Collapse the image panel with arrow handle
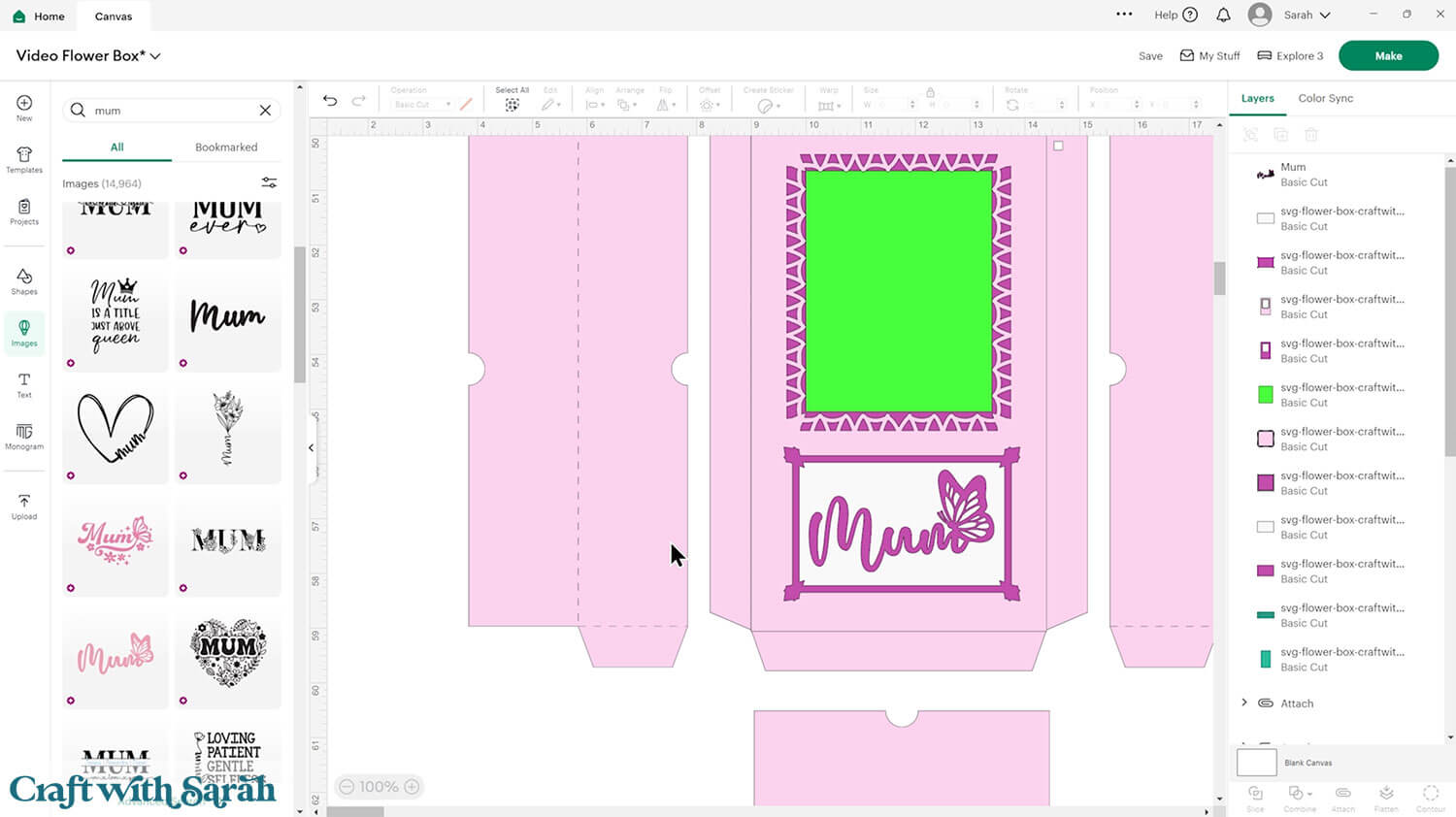Screen dimensions: 1456x817 point(311,447)
